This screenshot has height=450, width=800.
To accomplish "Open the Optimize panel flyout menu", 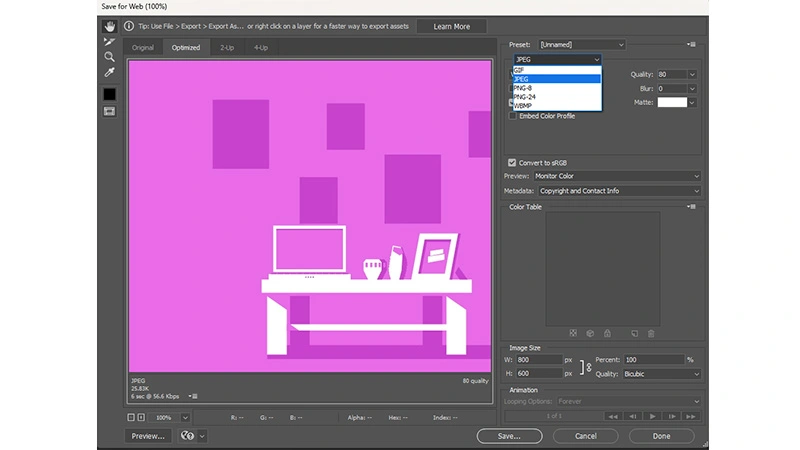I will (691, 45).
